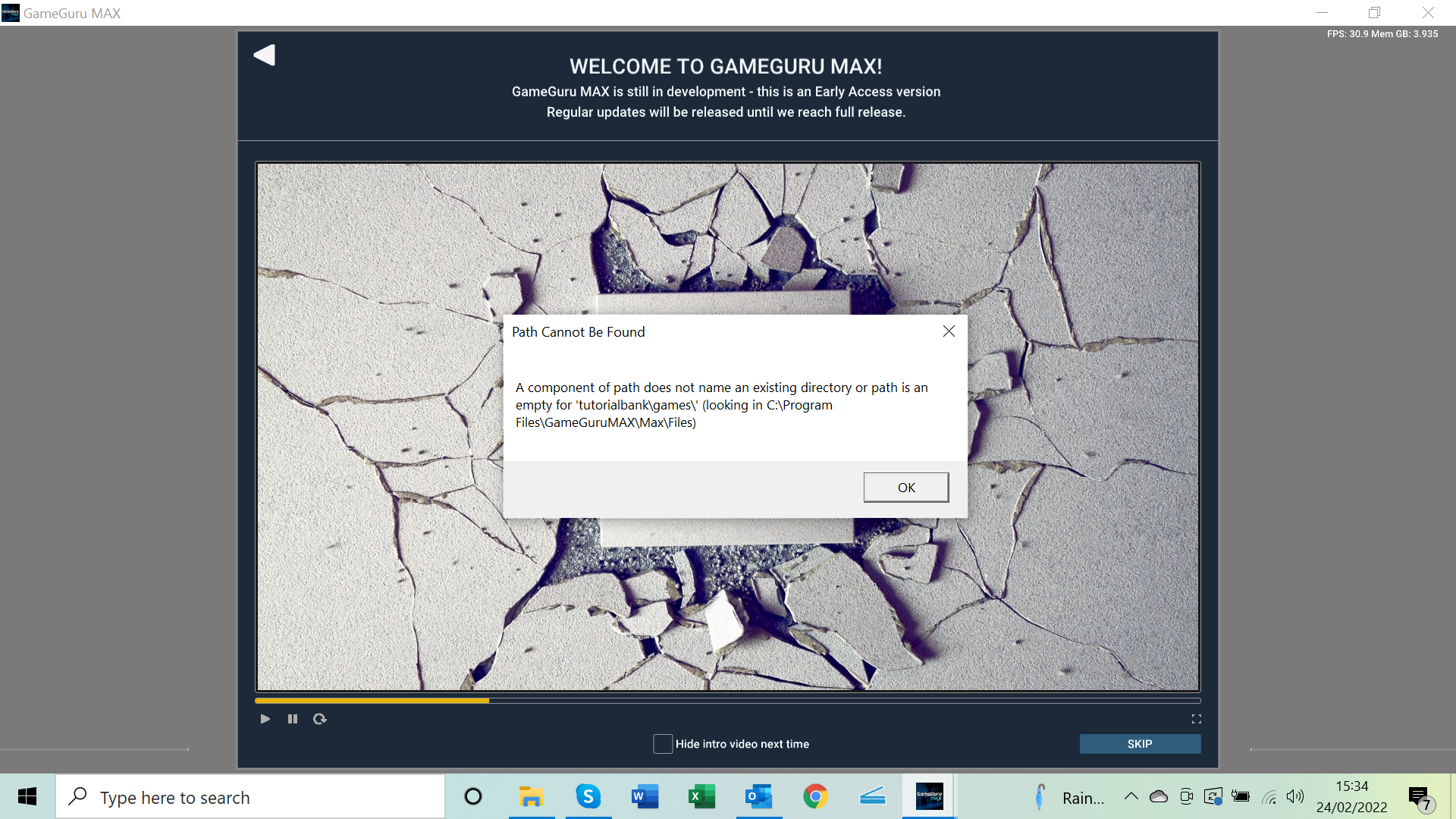Close the 'Path Cannot Be Found' dialog
Viewport: 1456px width, 819px height.
click(948, 331)
